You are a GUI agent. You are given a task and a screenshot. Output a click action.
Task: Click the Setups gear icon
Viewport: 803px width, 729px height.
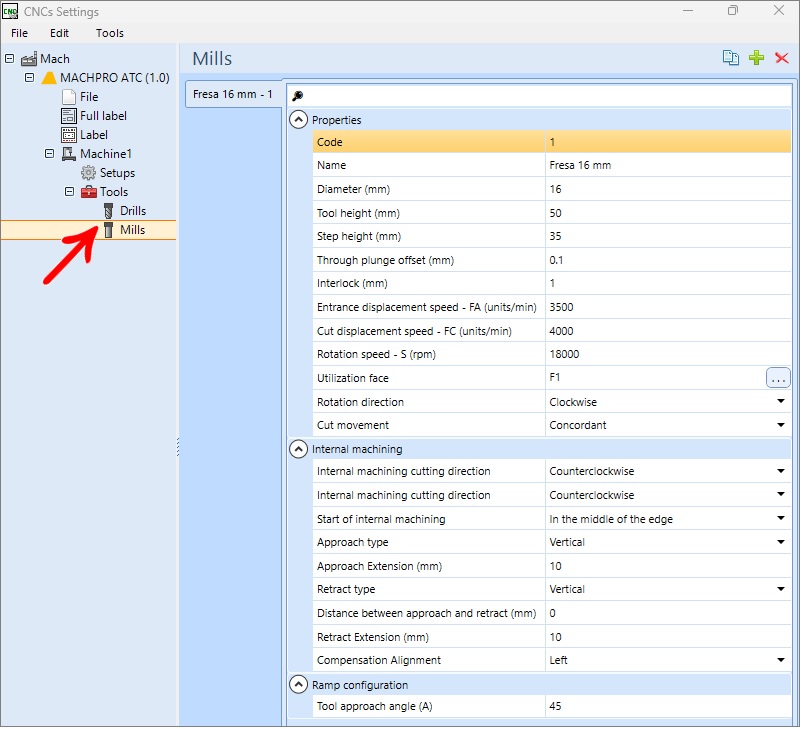(x=89, y=173)
